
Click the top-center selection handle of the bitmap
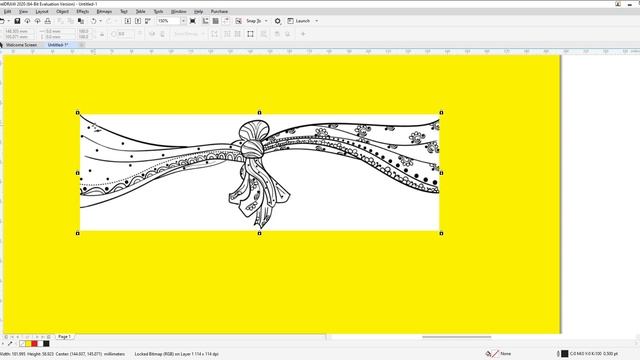tap(260, 112)
